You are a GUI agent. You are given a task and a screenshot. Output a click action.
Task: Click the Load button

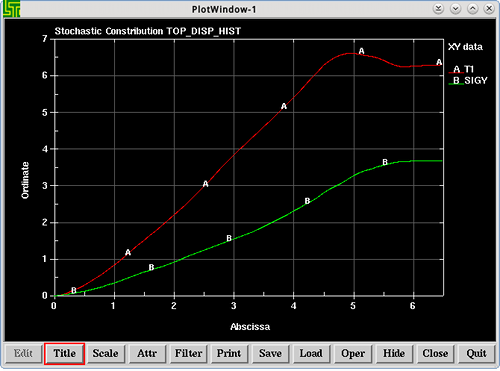click(311, 353)
